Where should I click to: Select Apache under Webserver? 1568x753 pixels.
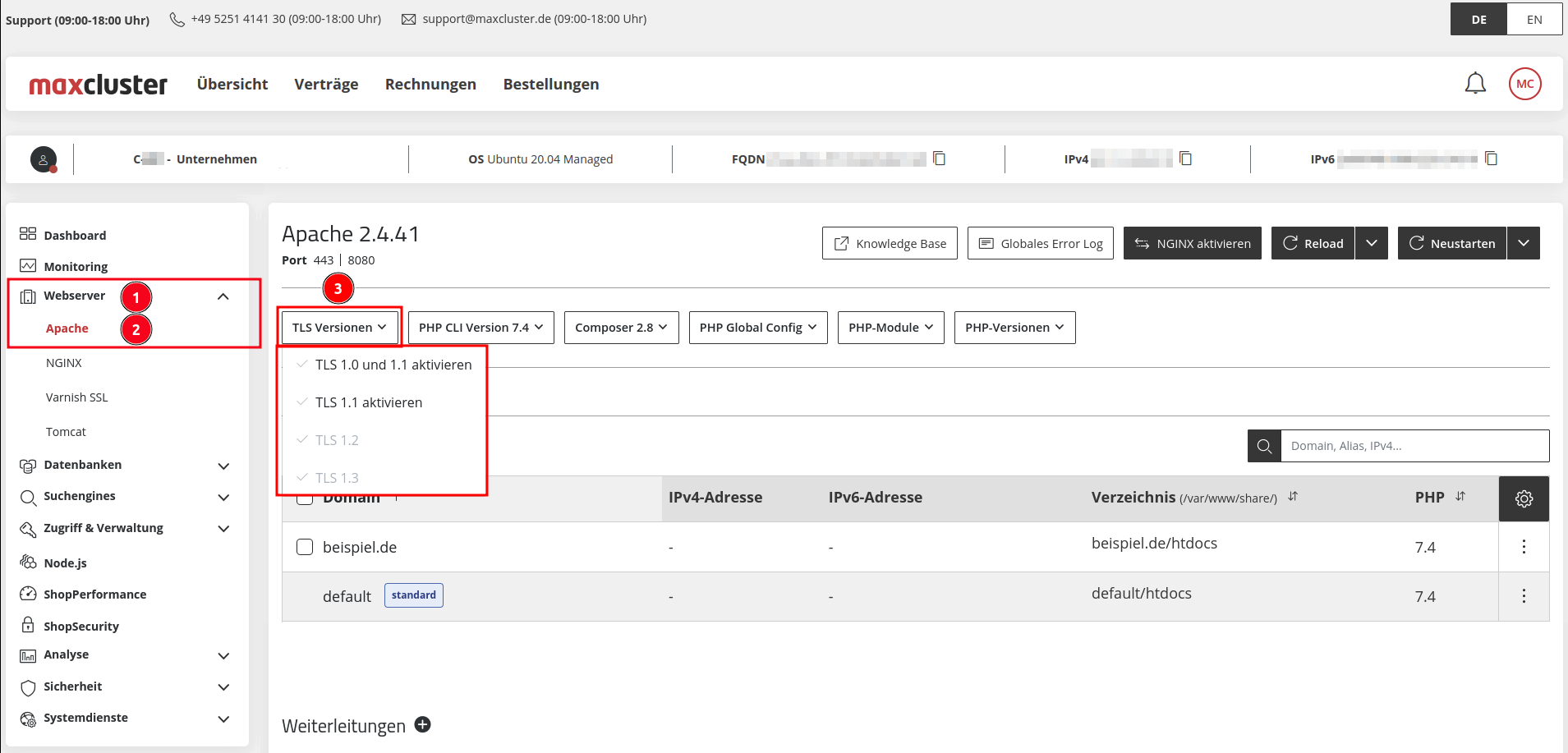coord(67,328)
